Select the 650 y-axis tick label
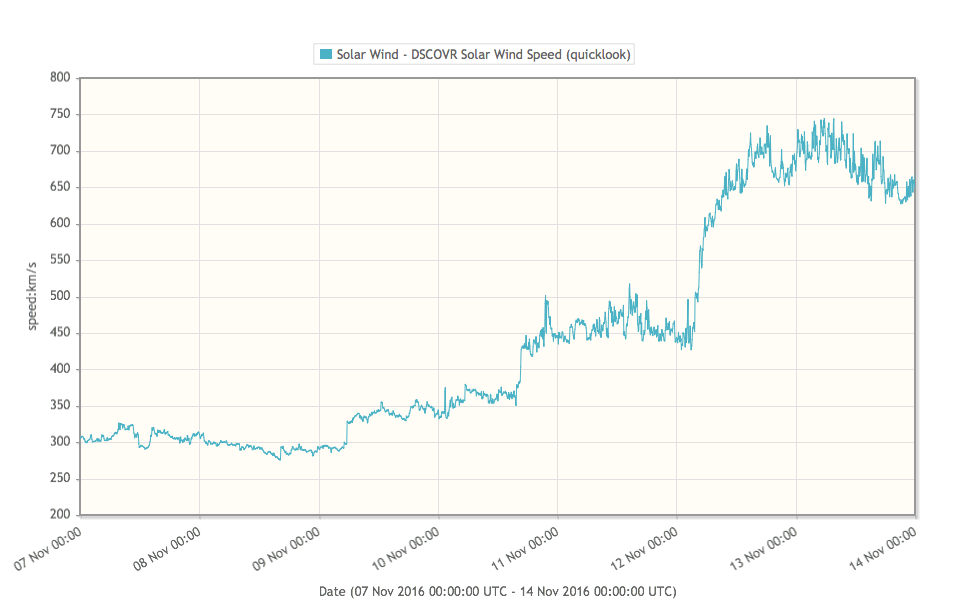Viewport: 970px width, 600px height. (60, 188)
